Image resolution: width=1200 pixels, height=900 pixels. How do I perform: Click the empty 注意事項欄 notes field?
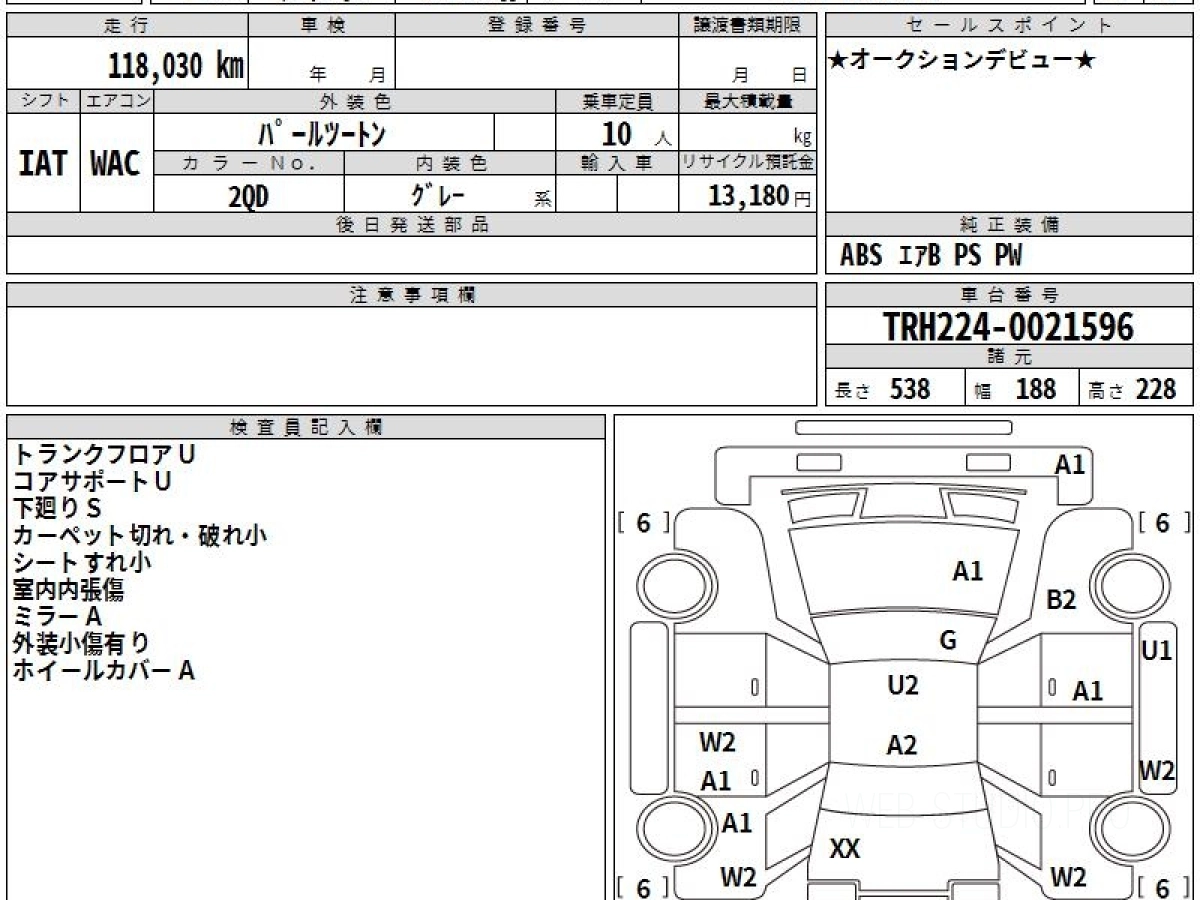point(412,356)
